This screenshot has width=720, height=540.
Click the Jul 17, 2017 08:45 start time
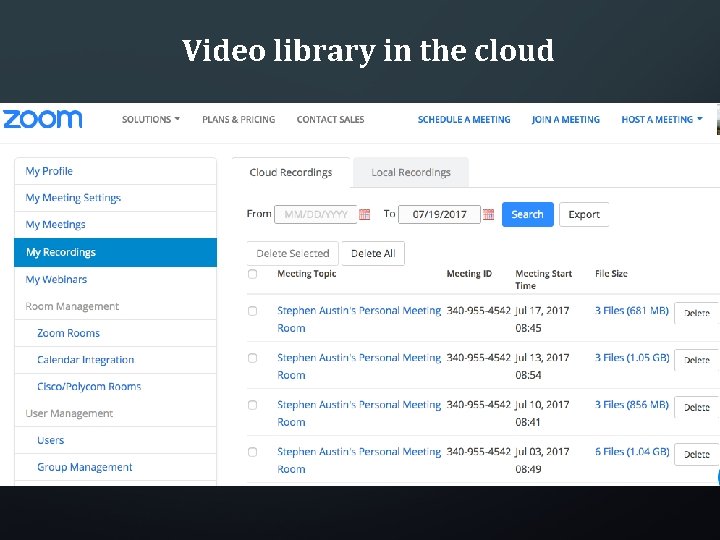point(542,319)
